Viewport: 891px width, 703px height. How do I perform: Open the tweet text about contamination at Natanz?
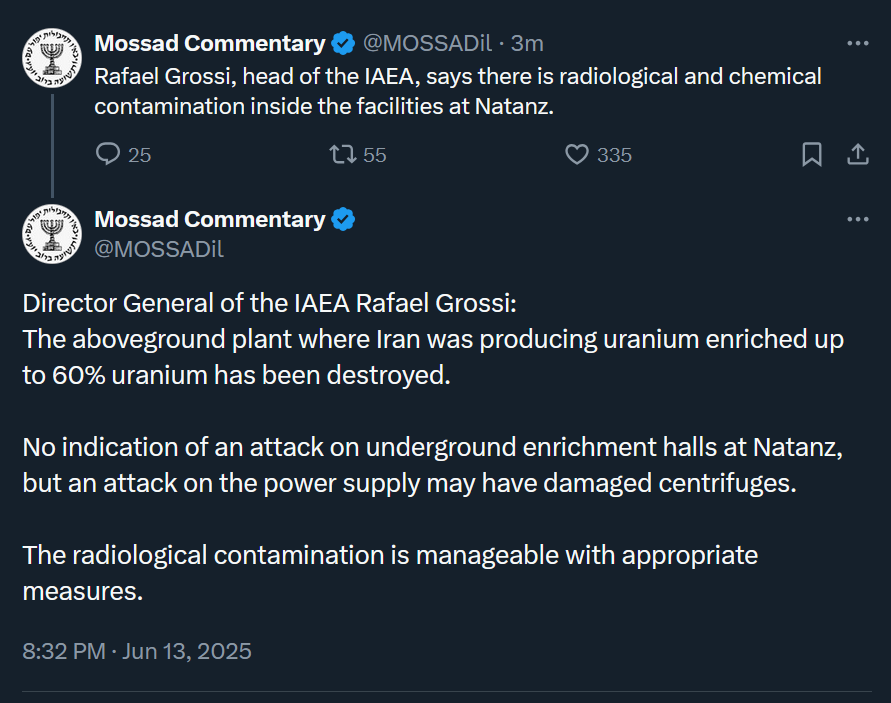click(x=457, y=91)
